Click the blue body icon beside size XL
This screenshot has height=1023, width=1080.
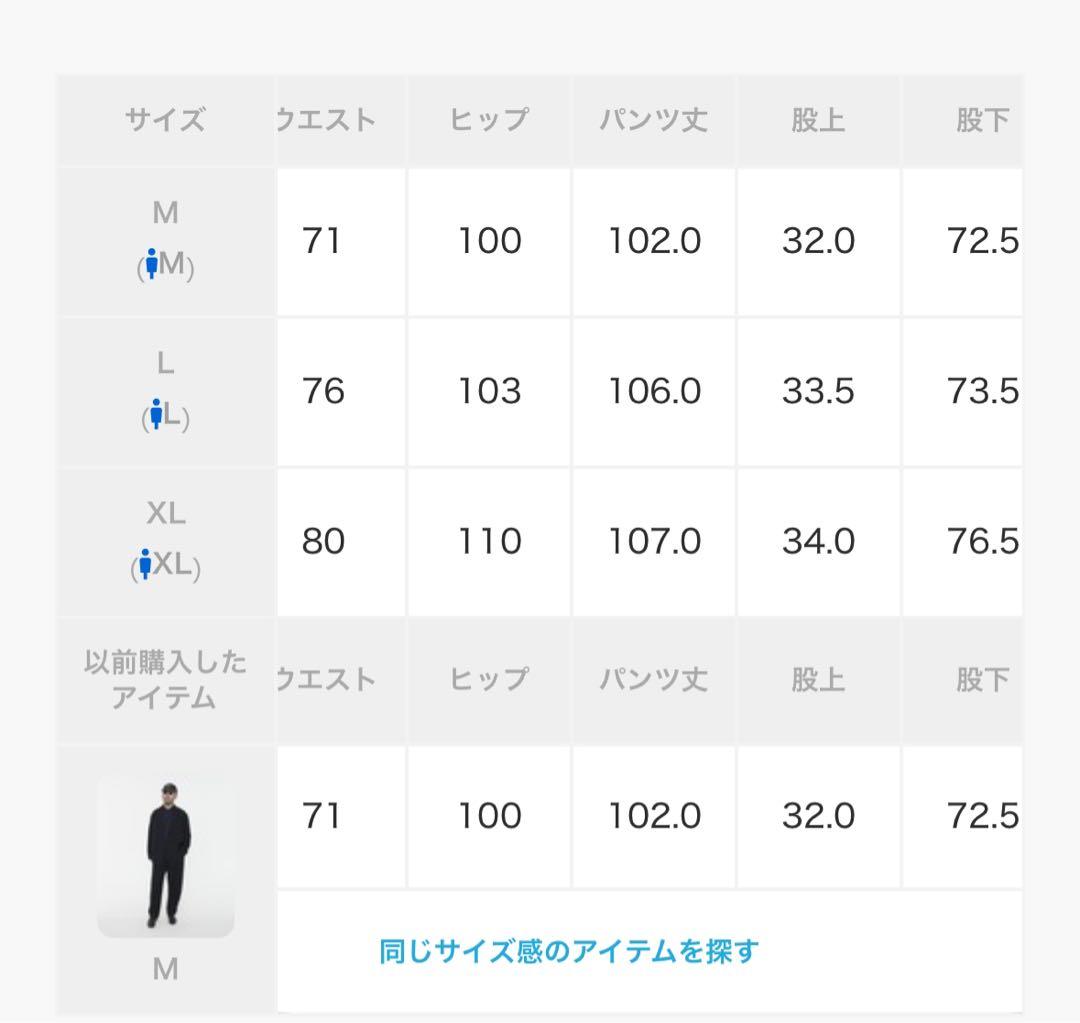pos(148,566)
